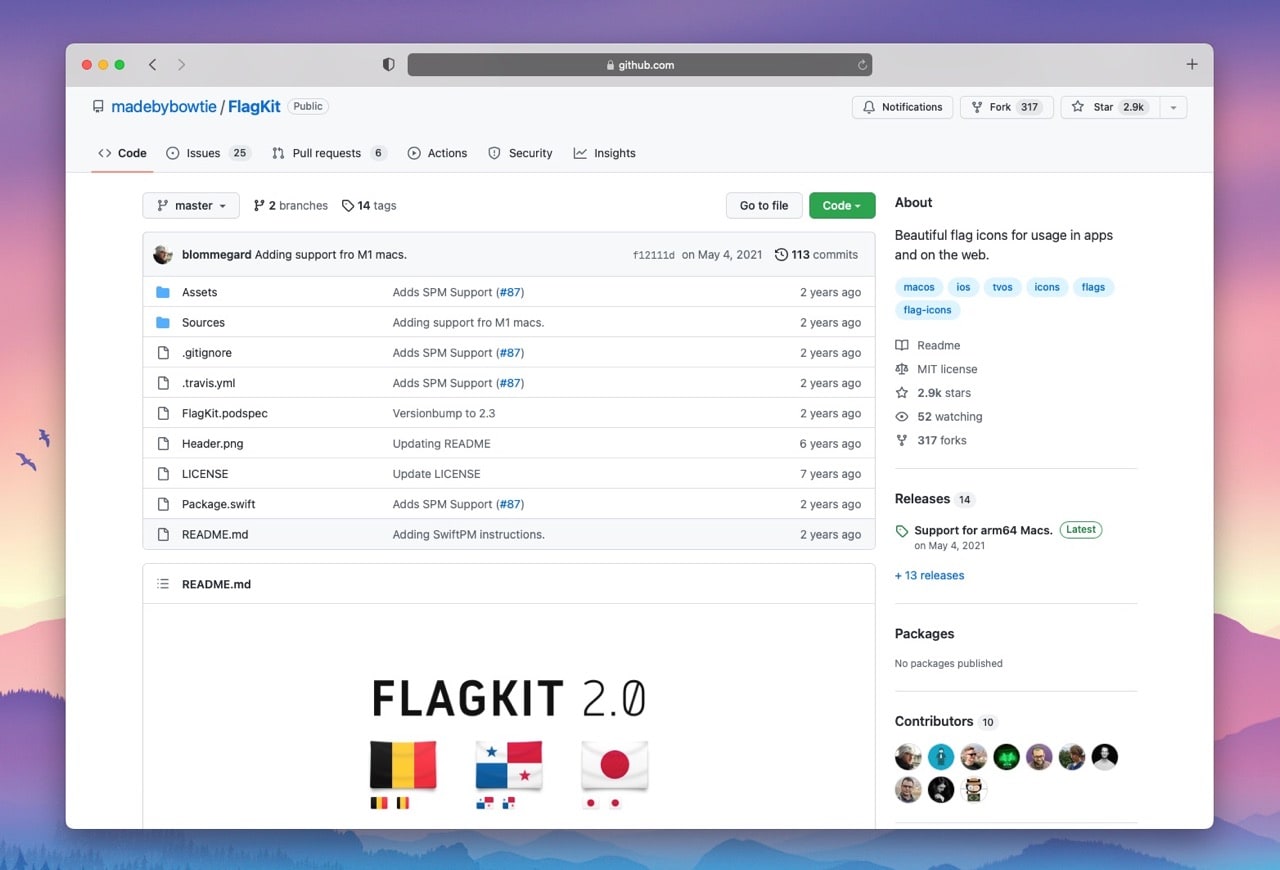Open the LICENSE file

click(x=205, y=474)
